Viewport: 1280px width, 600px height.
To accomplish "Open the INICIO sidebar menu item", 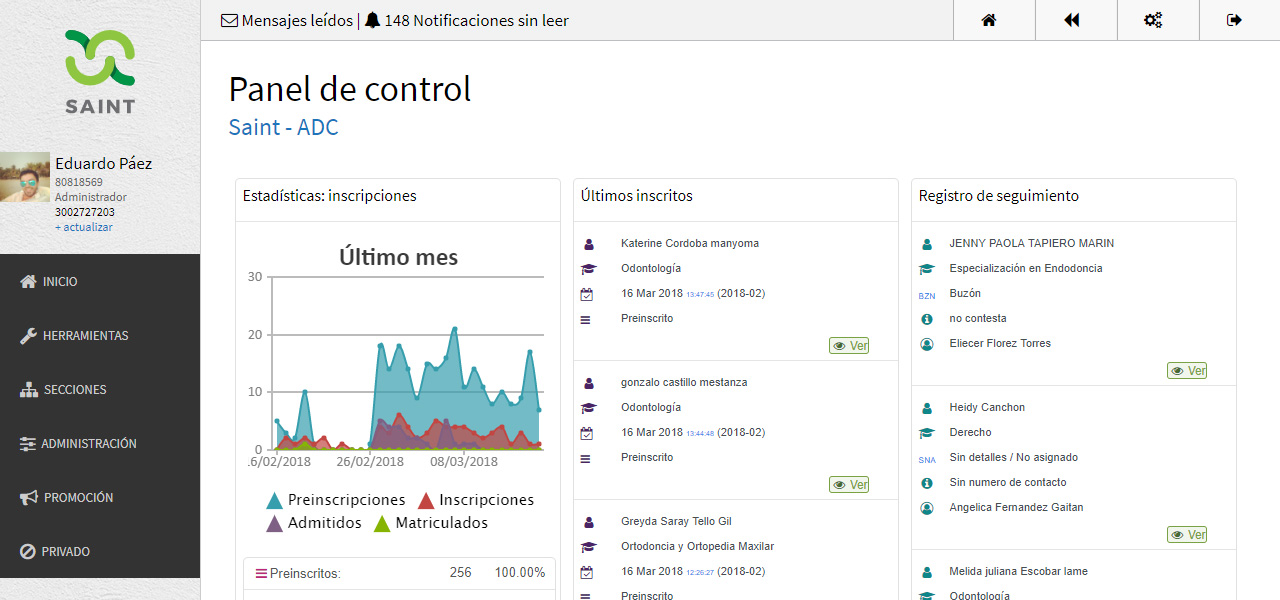I will pos(100,282).
